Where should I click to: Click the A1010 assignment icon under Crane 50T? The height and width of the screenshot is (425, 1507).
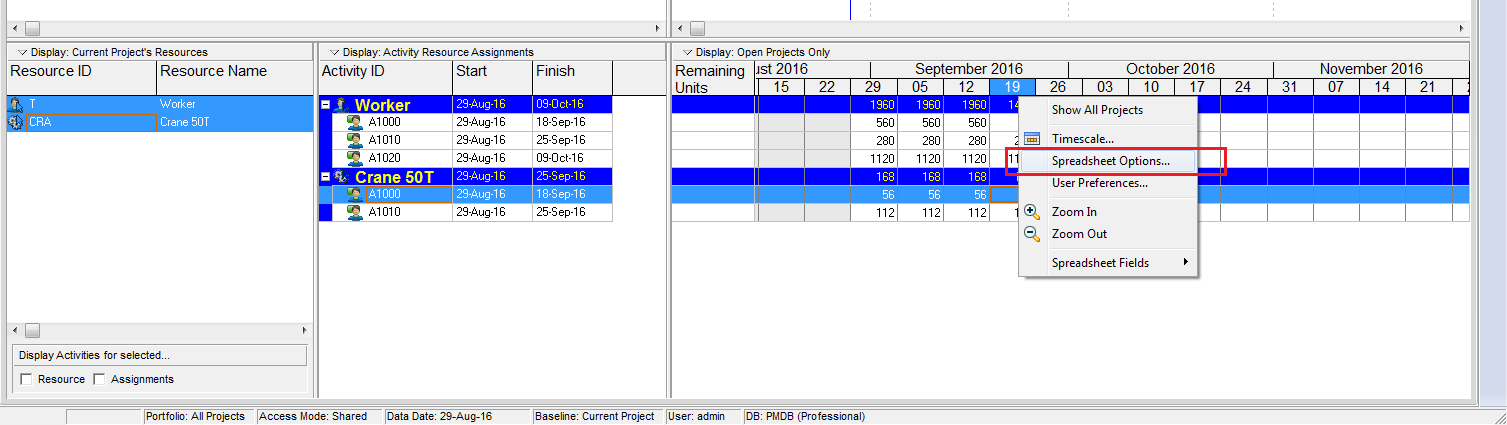coord(354,212)
